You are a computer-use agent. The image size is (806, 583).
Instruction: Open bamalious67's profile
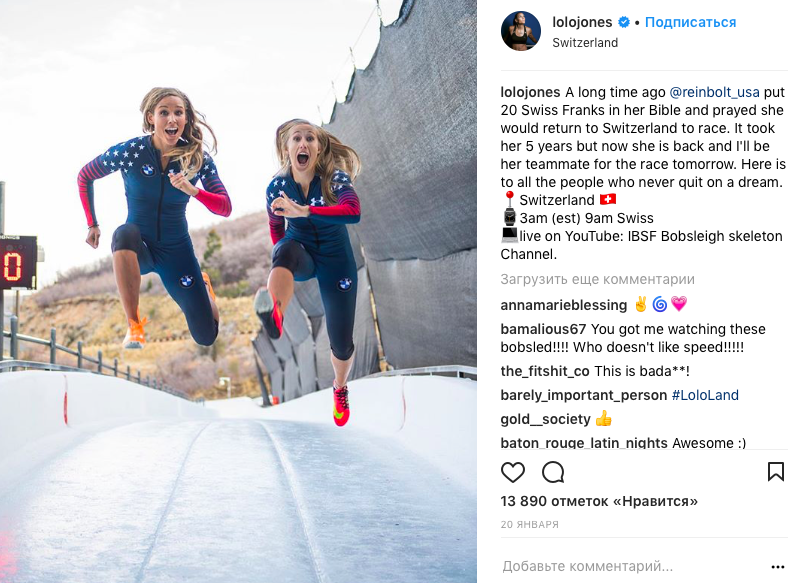(x=543, y=329)
